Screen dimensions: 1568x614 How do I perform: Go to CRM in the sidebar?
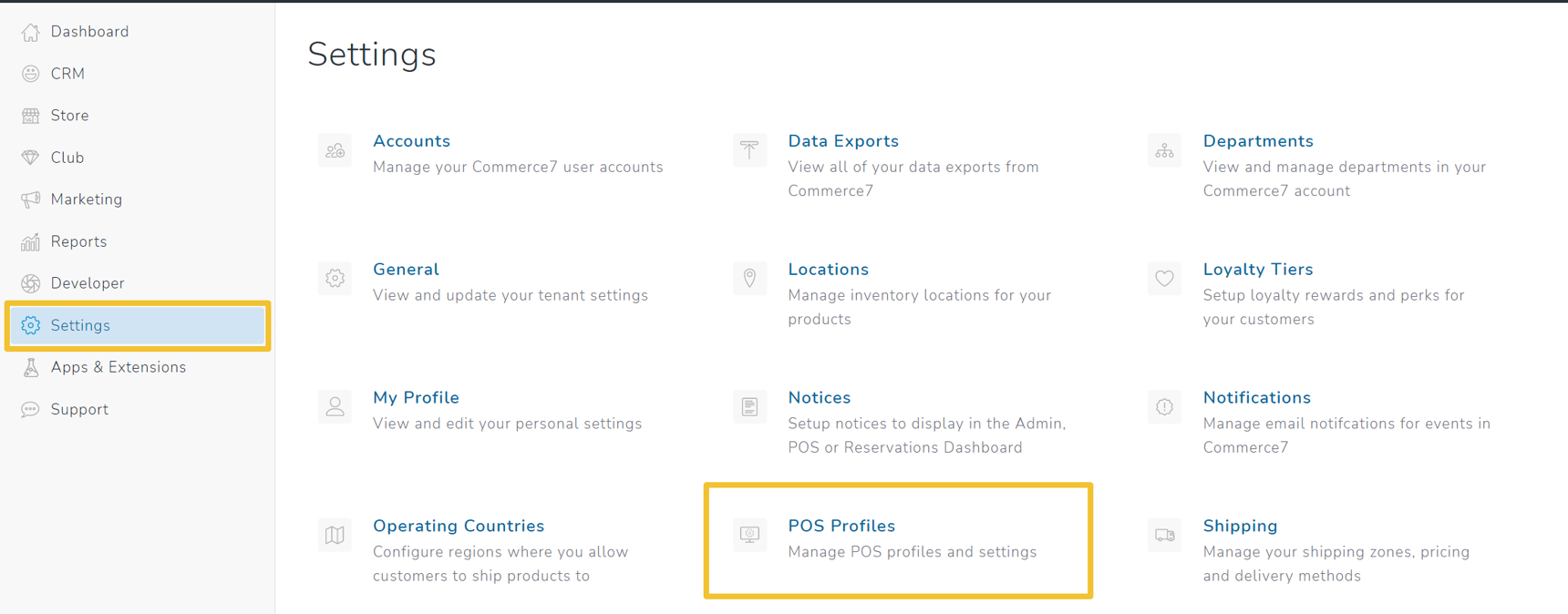tap(67, 74)
